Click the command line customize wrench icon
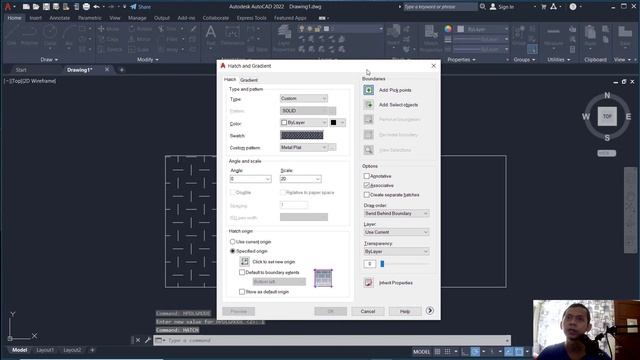Image resolution: width=640 pixels, height=360 pixels. pos(147,340)
